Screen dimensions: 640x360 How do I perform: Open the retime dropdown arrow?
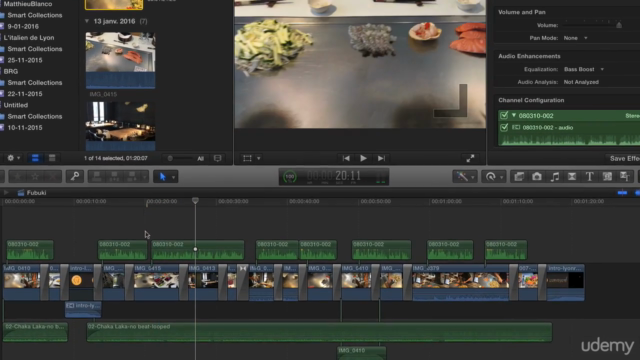501,177
